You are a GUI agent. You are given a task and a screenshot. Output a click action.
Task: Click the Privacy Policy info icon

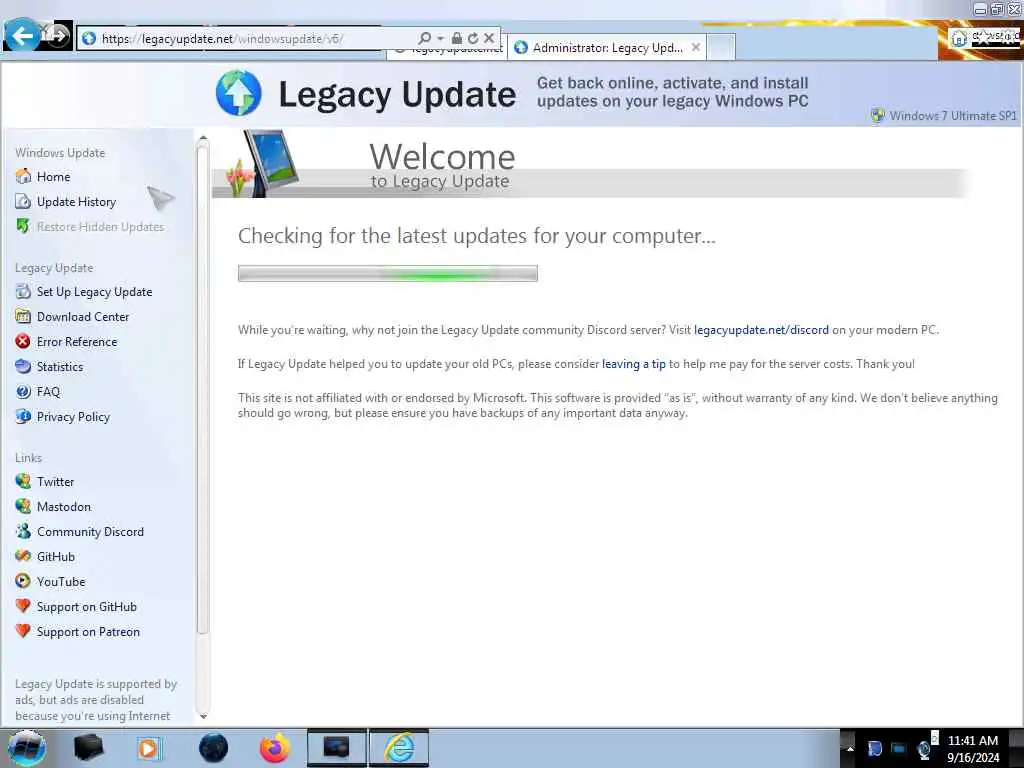pyautogui.click(x=23, y=417)
